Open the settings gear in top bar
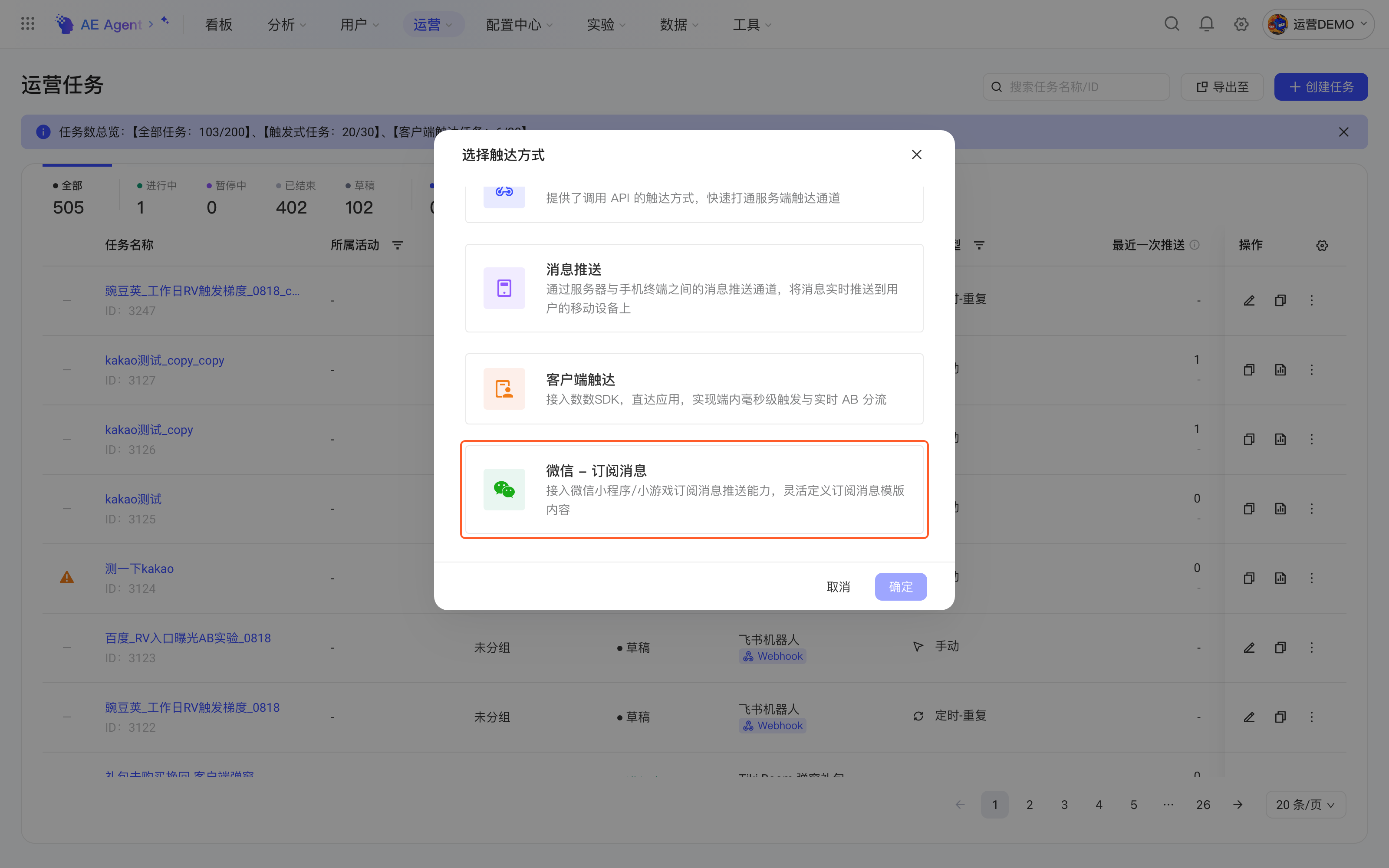This screenshot has width=1389, height=868. click(x=1241, y=24)
